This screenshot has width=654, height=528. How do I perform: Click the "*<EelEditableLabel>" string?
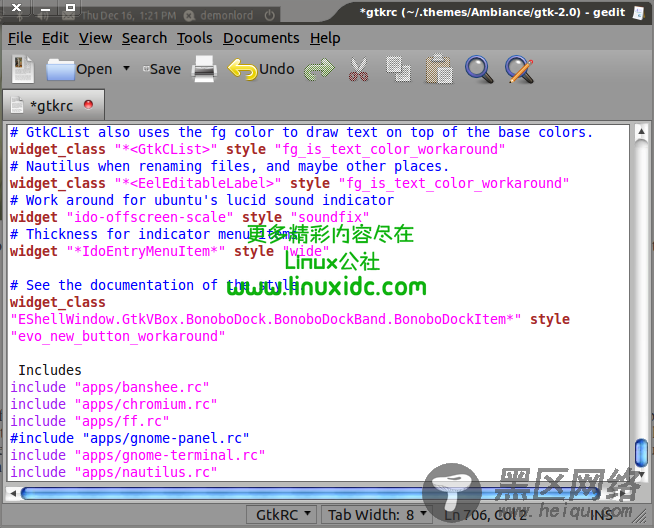pos(198,183)
